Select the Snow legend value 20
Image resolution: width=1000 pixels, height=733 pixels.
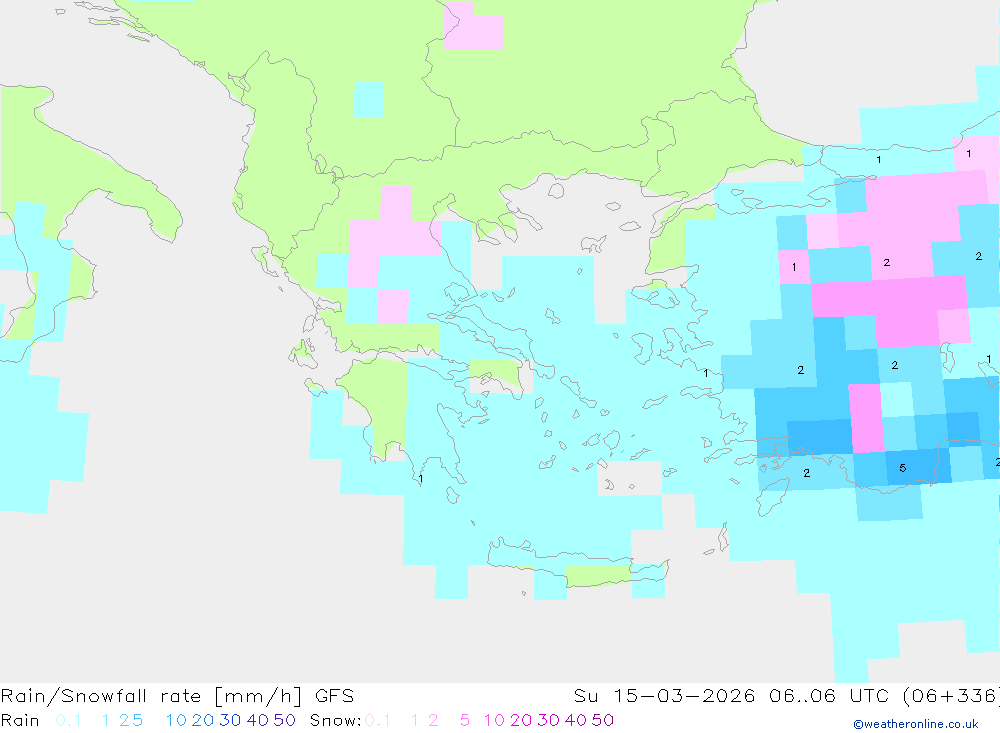point(521,720)
